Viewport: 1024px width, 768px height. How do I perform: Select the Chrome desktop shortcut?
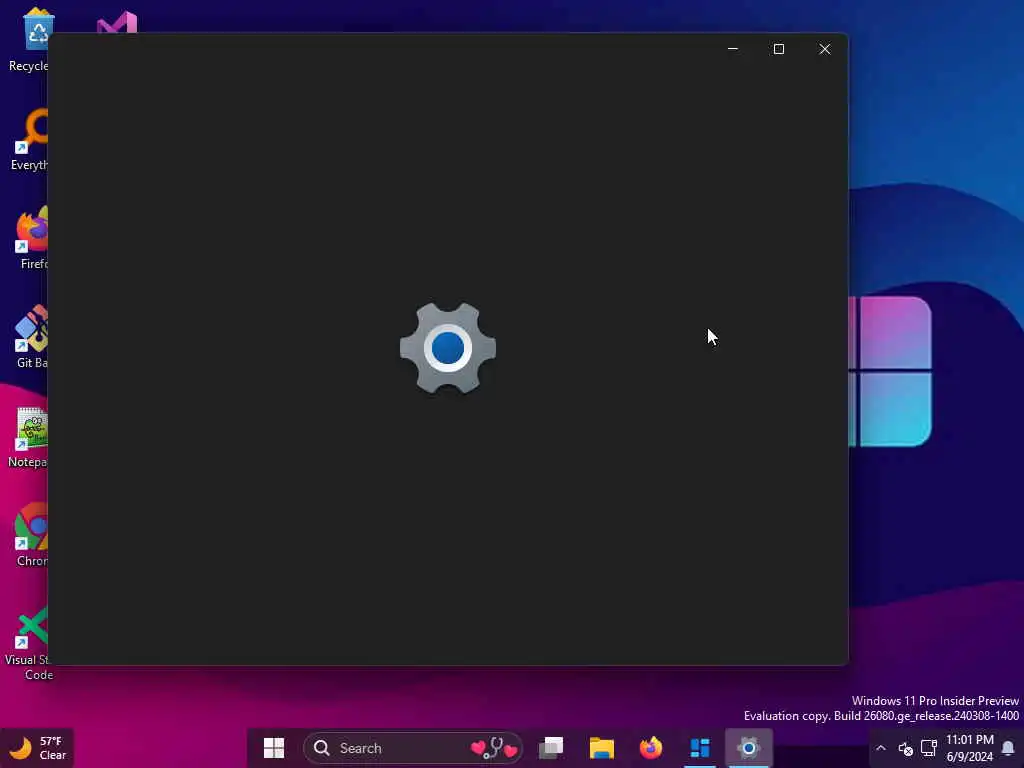31,534
